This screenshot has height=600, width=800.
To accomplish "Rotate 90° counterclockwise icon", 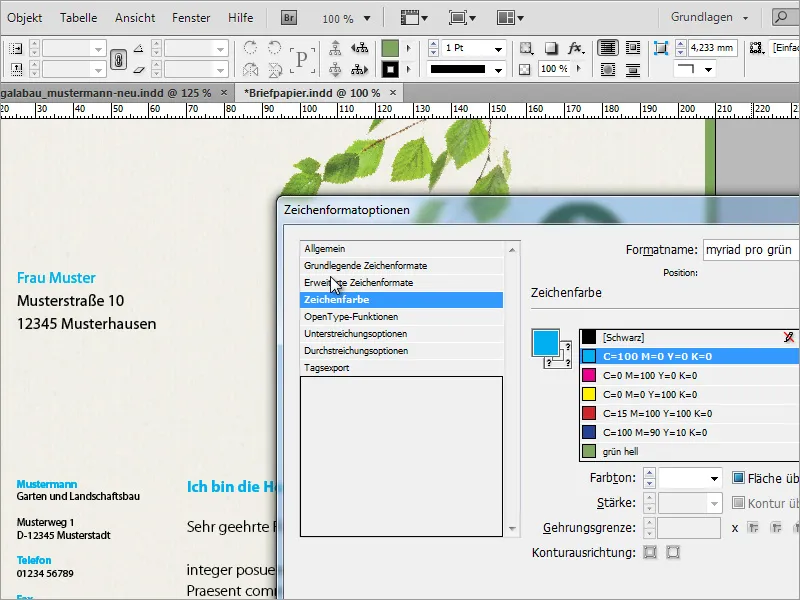I will 274,48.
